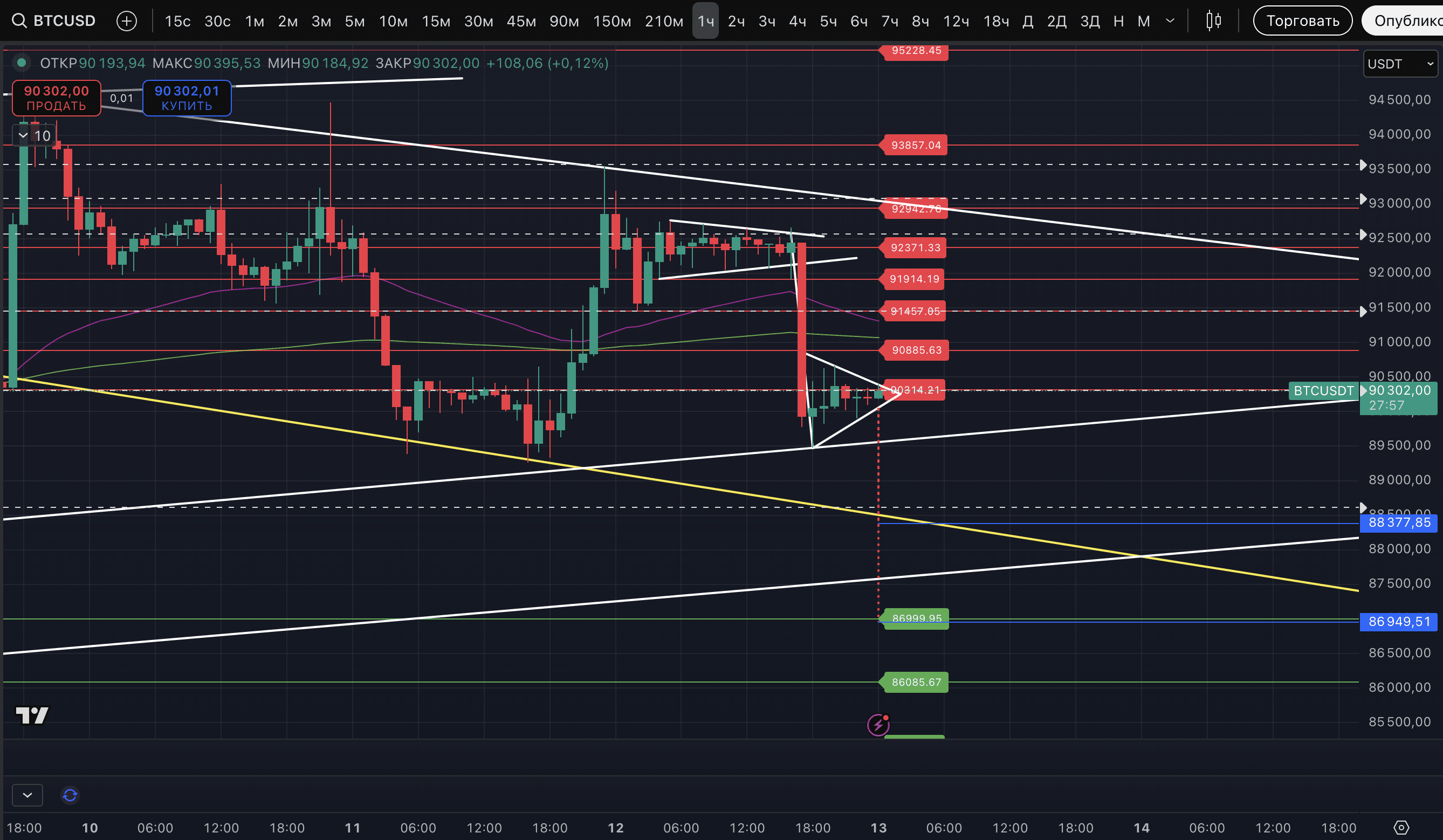Open the USDT currency dropdown
Screen dimensions: 1443x840
[x=1399, y=64]
